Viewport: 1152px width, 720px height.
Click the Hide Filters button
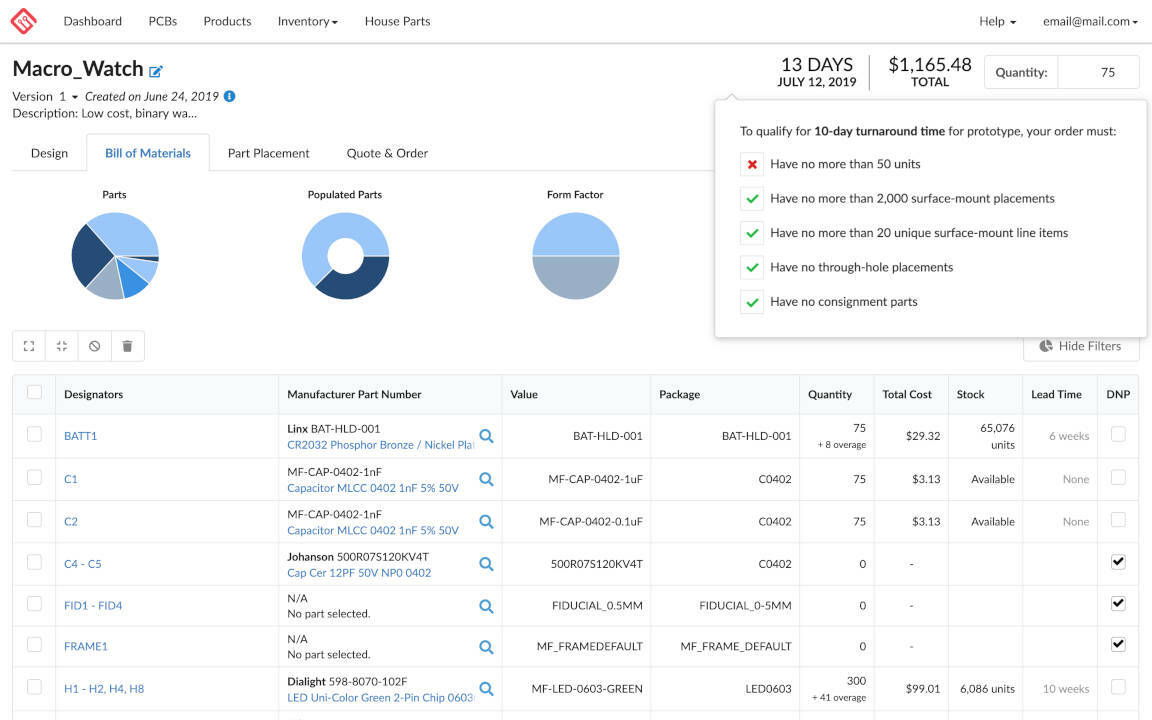coord(1080,346)
